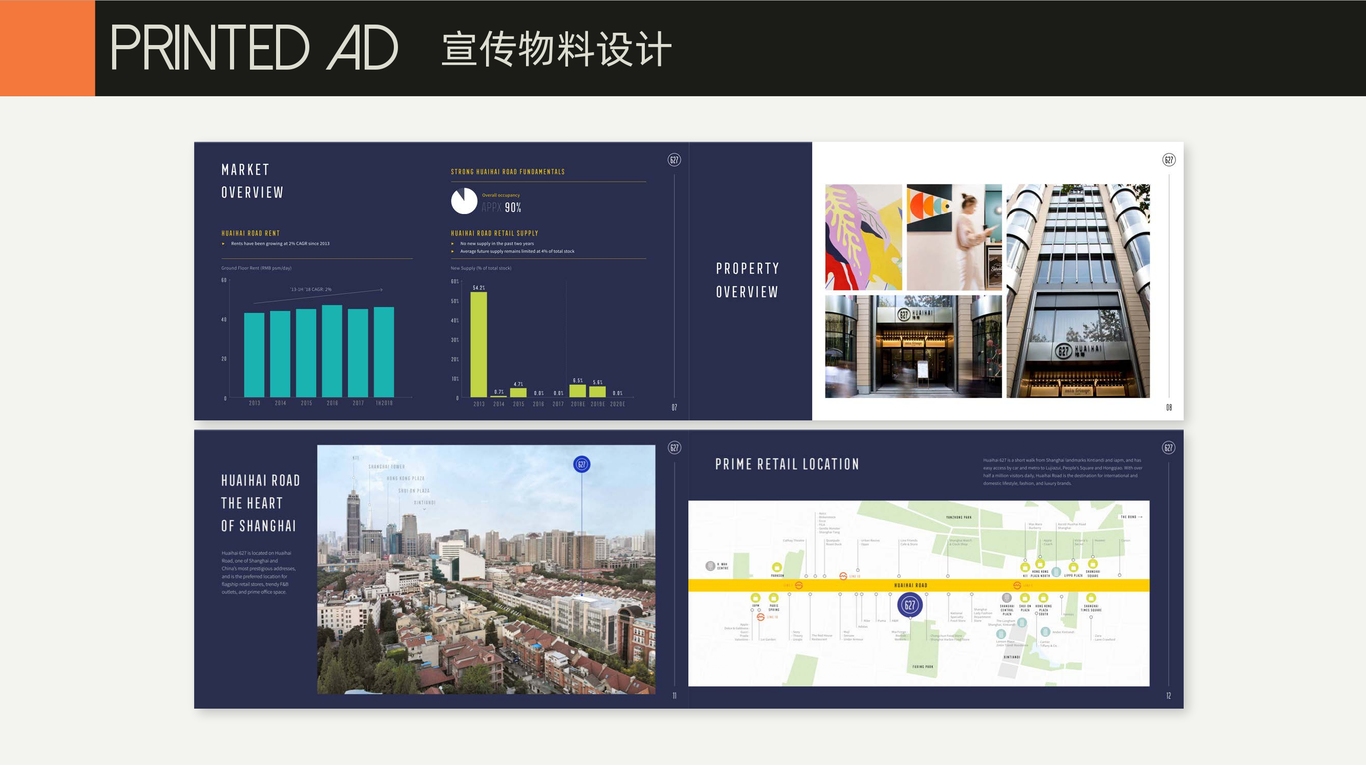Click the Lippo Plaza mall icon
Image resolution: width=1366 pixels, height=766 pixels.
(x=1073, y=567)
